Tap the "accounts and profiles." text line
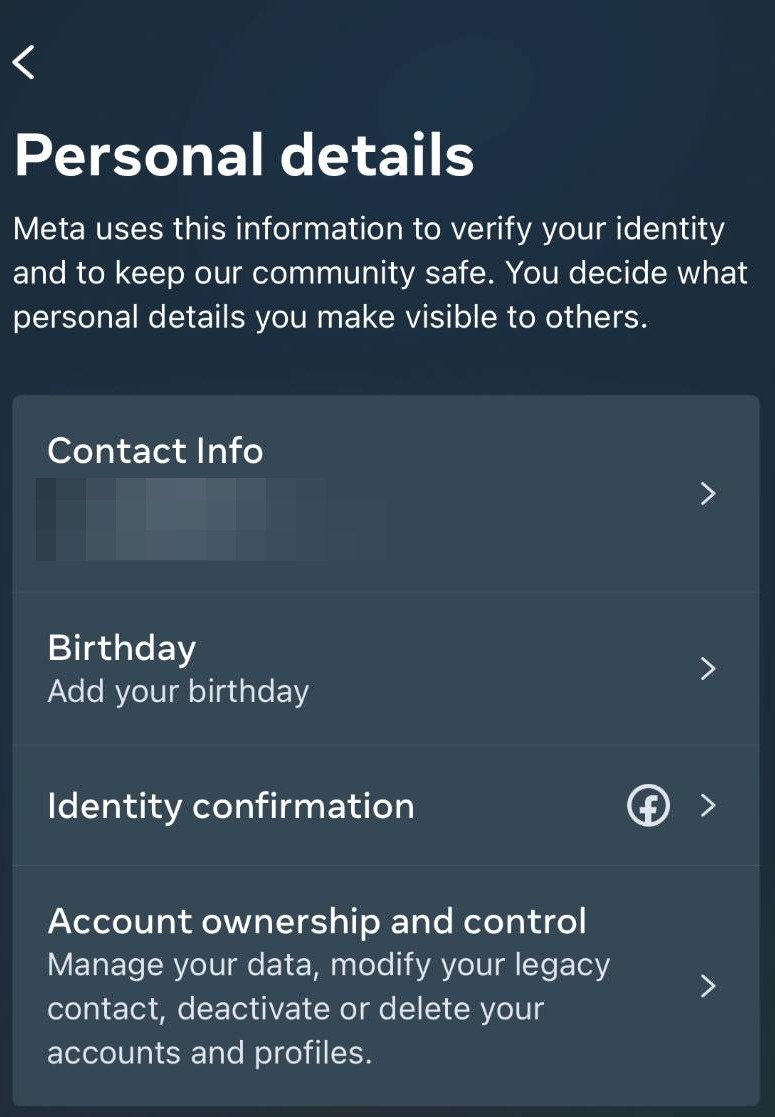Screen dimensions: 775x1117 tap(209, 1053)
